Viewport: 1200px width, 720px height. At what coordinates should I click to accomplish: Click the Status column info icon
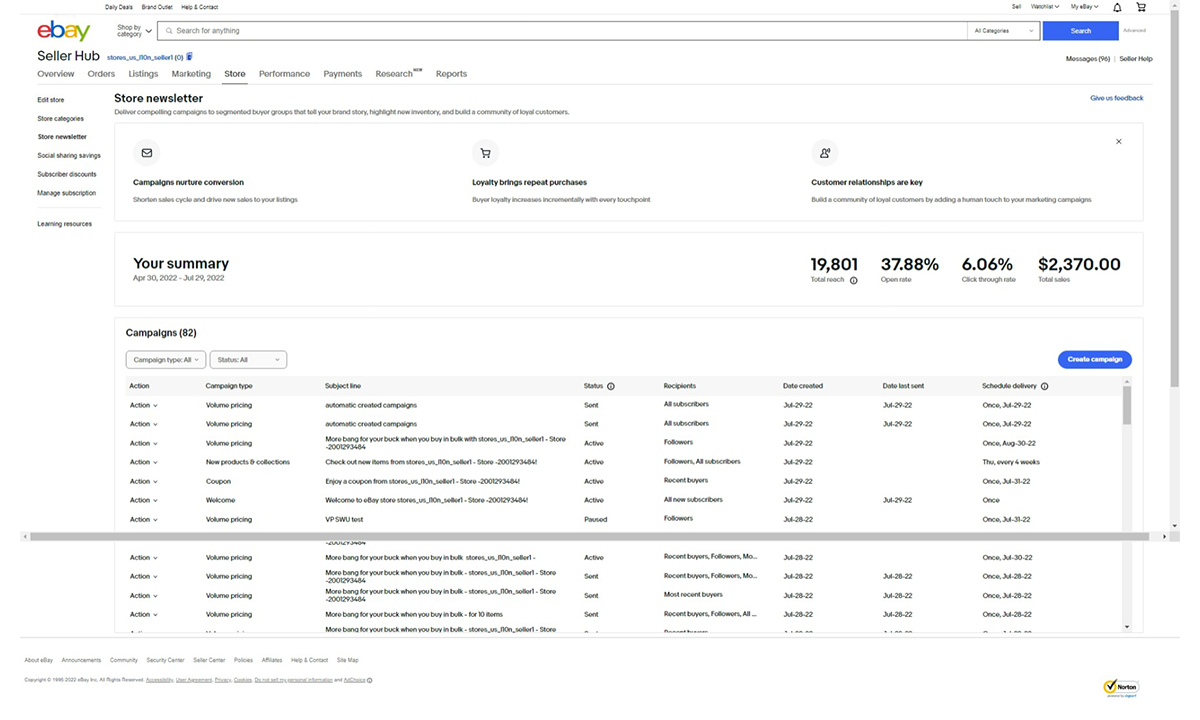612,385
